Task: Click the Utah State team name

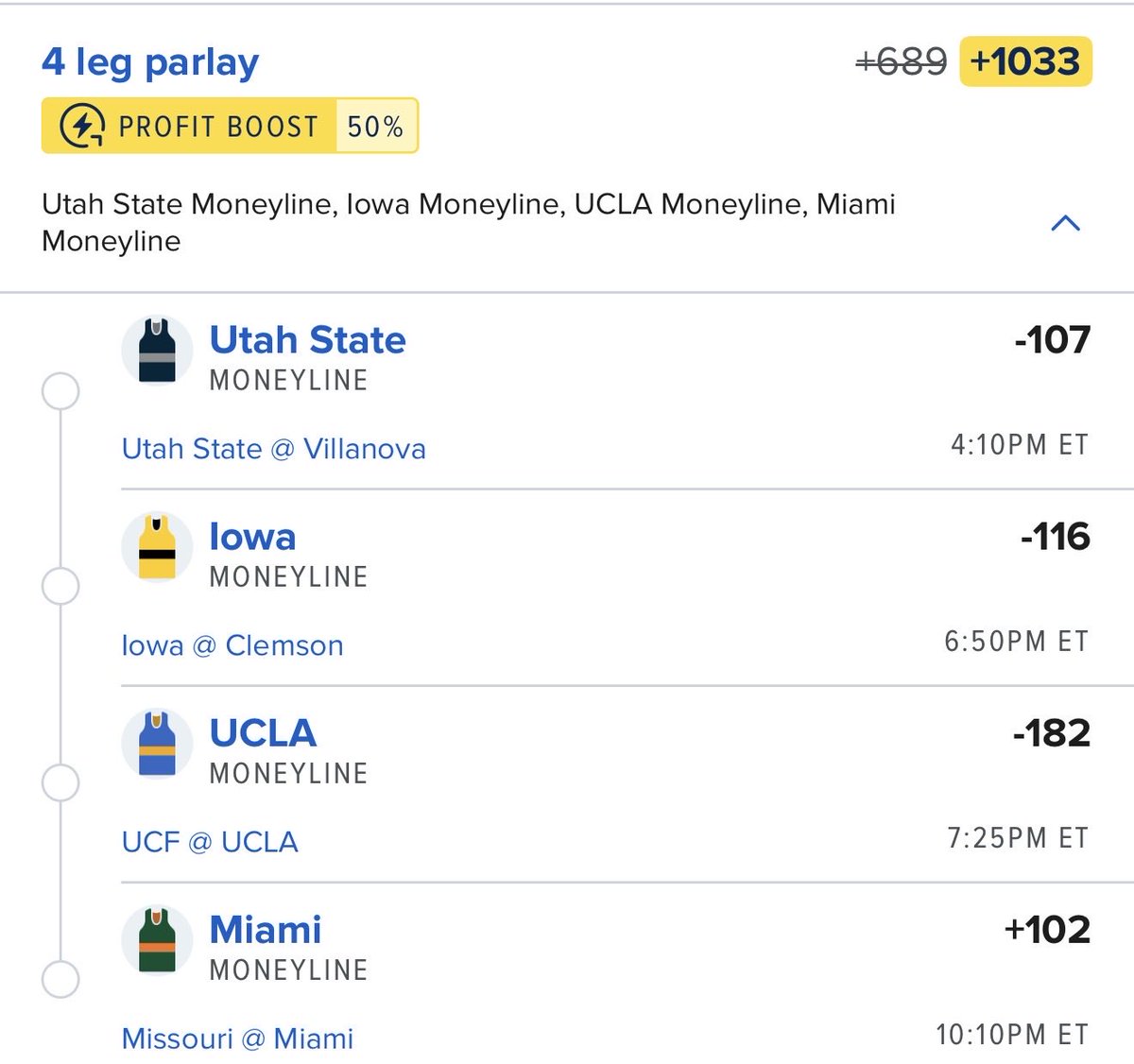Action: click(x=307, y=339)
